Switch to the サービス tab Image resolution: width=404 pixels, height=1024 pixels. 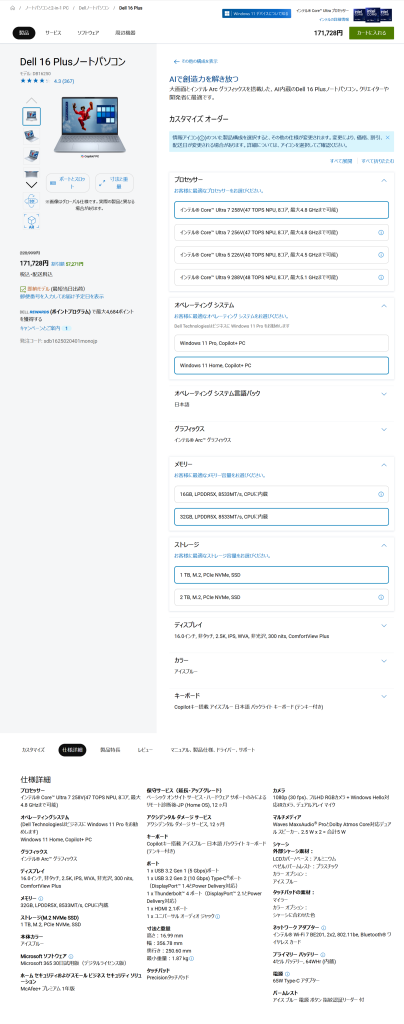click(54, 33)
